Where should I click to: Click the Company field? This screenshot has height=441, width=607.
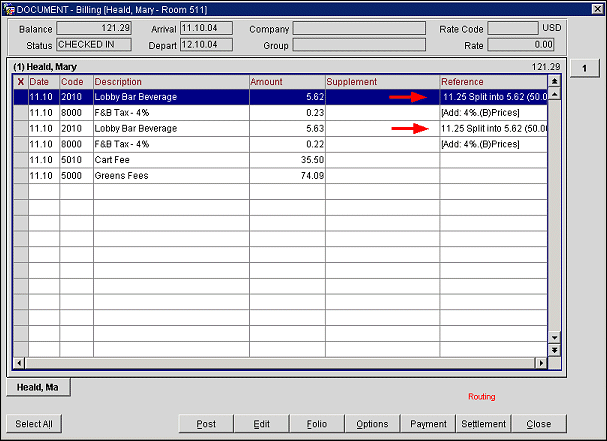358,29
